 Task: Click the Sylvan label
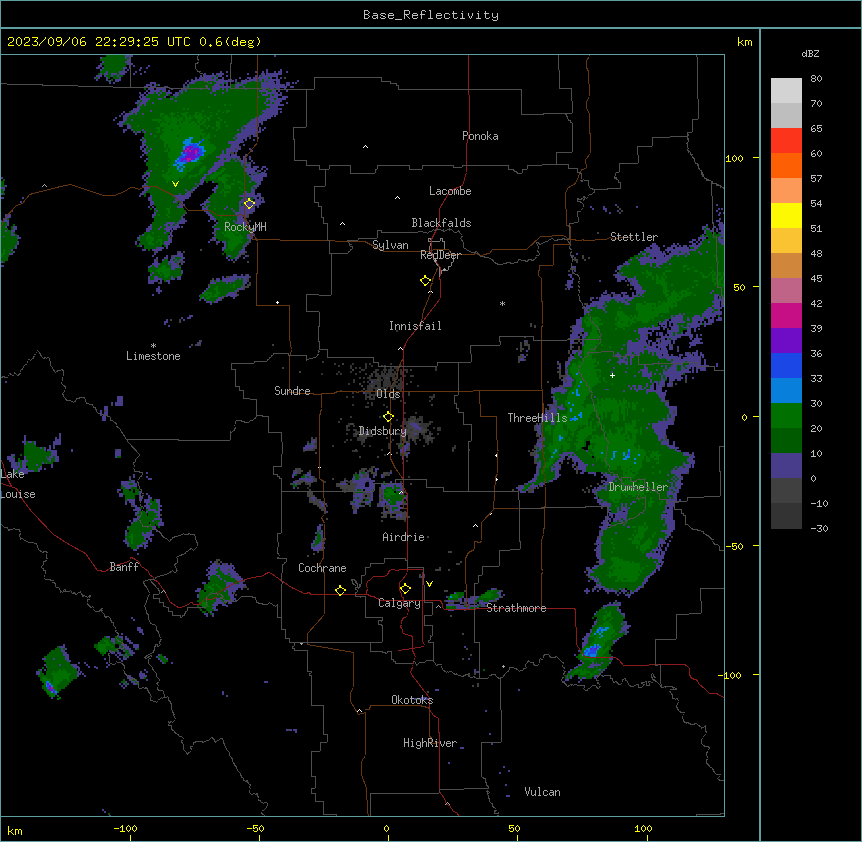pos(390,245)
